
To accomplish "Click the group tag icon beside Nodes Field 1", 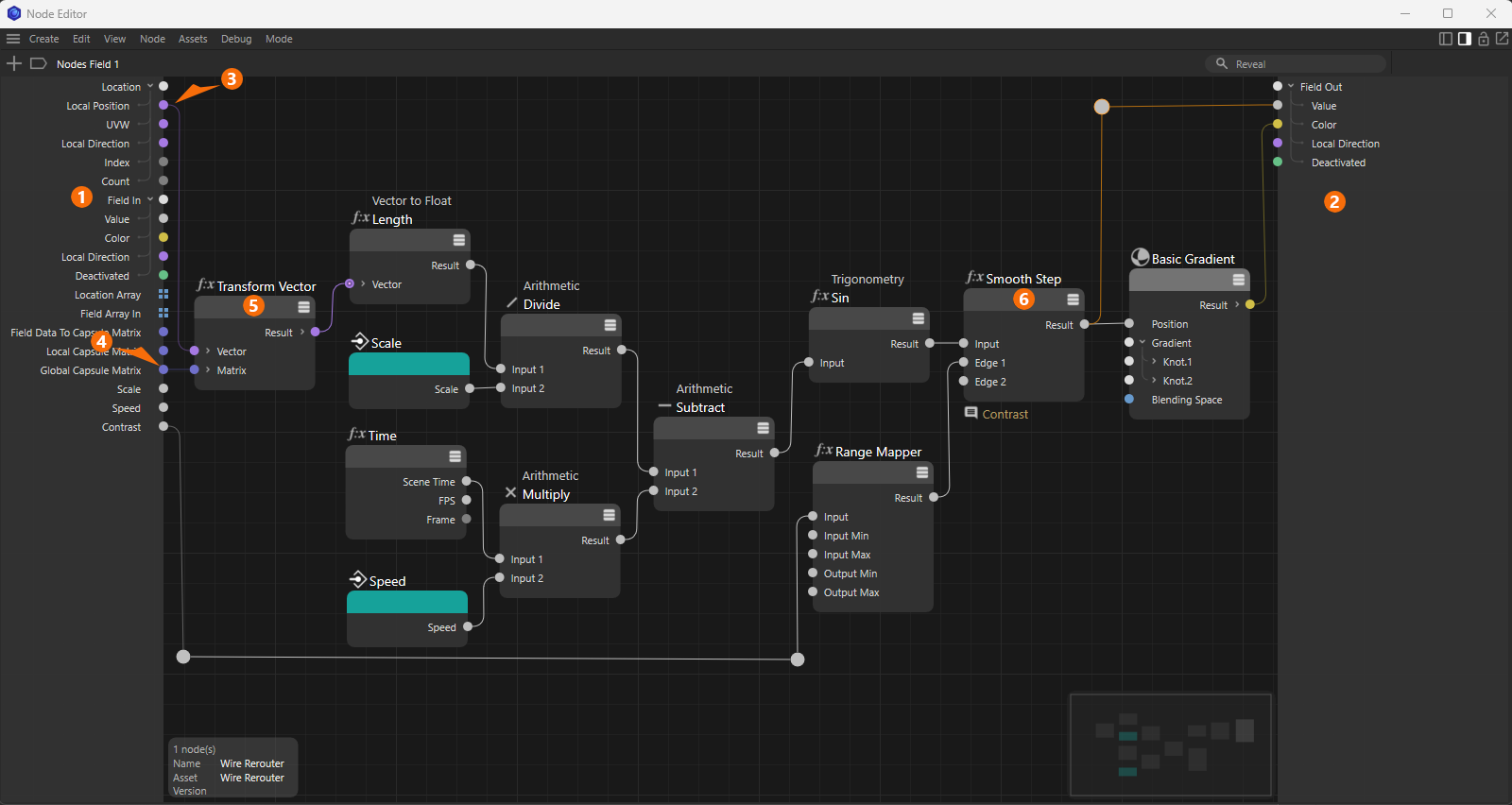I will tap(39, 63).
